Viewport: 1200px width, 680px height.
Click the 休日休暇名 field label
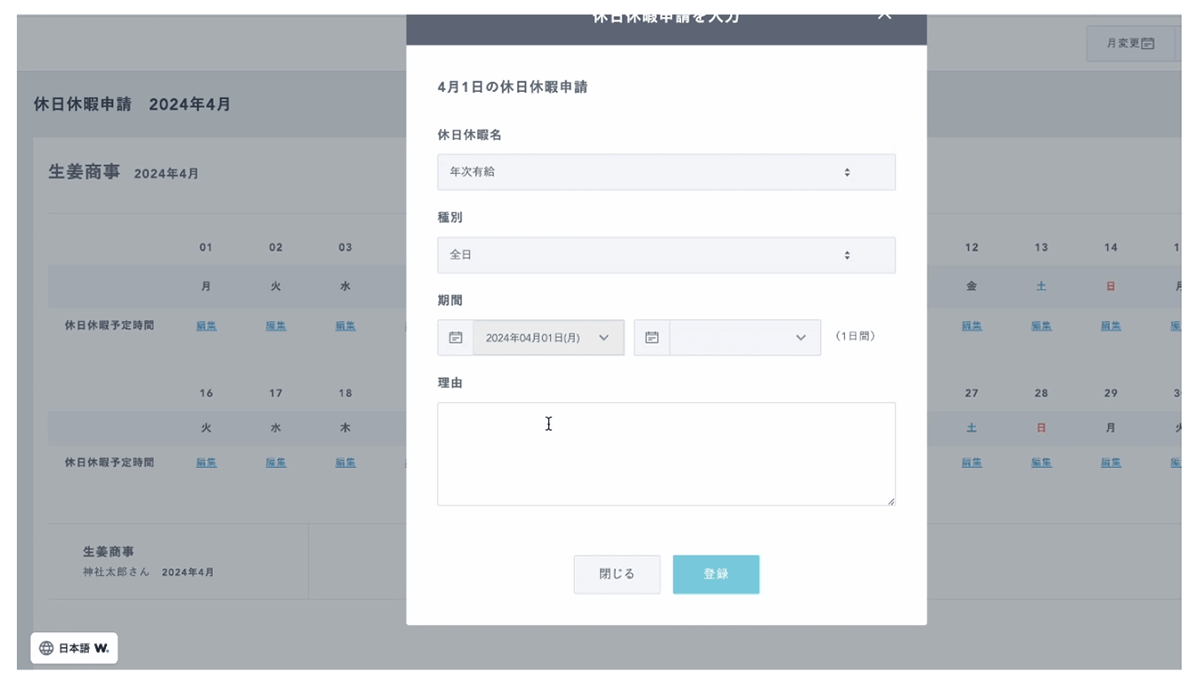click(x=470, y=134)
